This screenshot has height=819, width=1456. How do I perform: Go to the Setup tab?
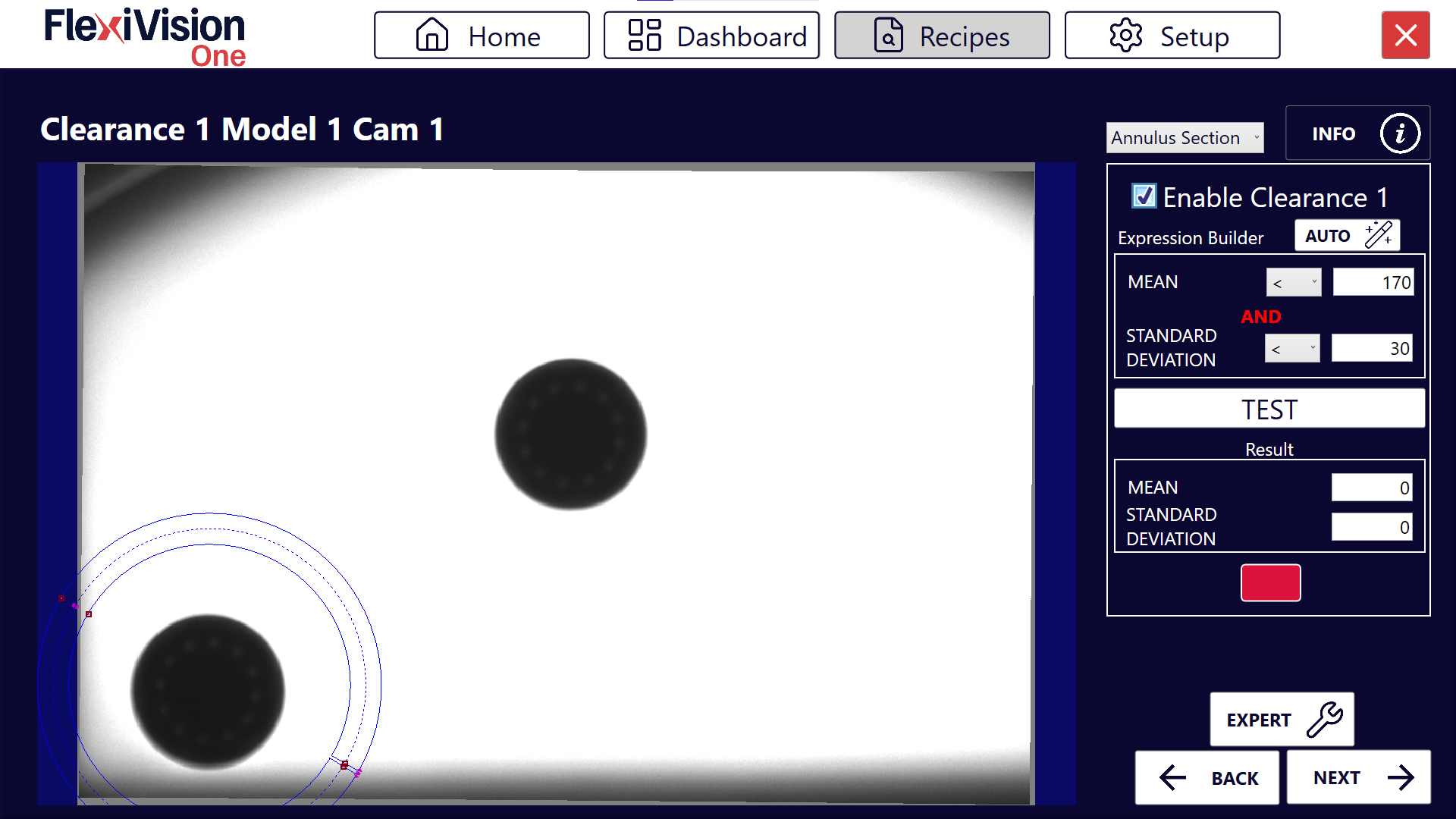pyautogui.click(x=1172, y=36)
